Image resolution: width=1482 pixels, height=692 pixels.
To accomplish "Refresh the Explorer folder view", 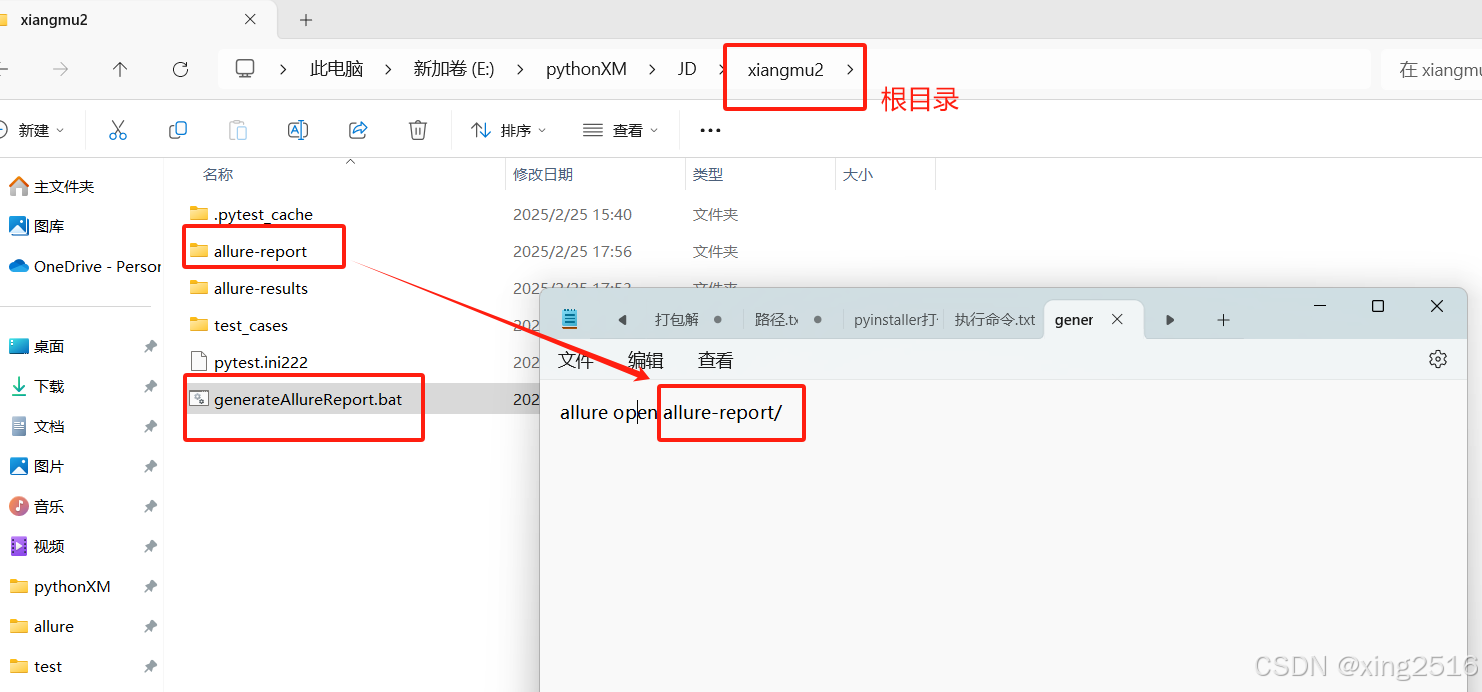I will [x=180, y=69].
